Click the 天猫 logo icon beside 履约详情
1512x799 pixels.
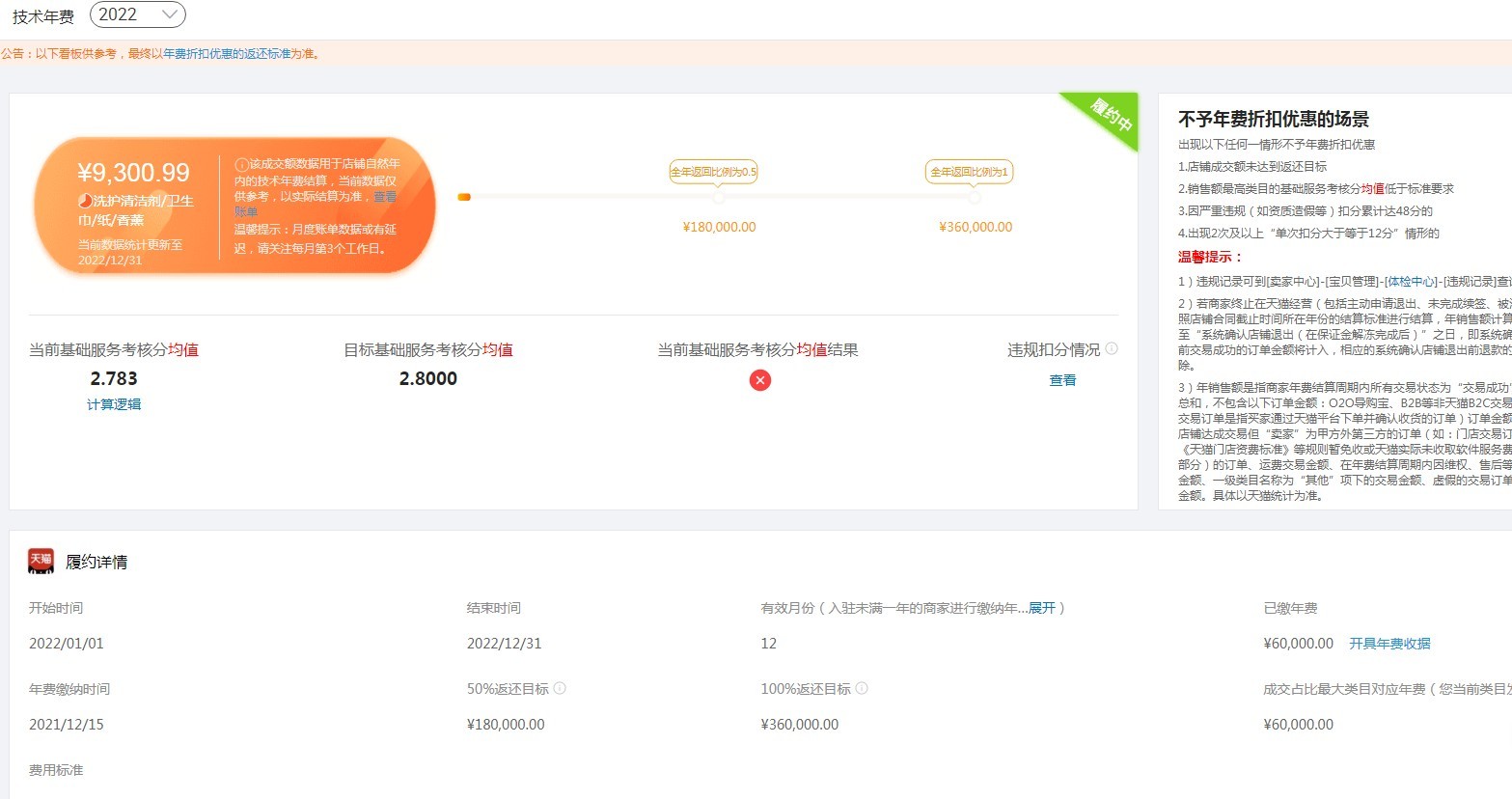click(x=41, y=562)
